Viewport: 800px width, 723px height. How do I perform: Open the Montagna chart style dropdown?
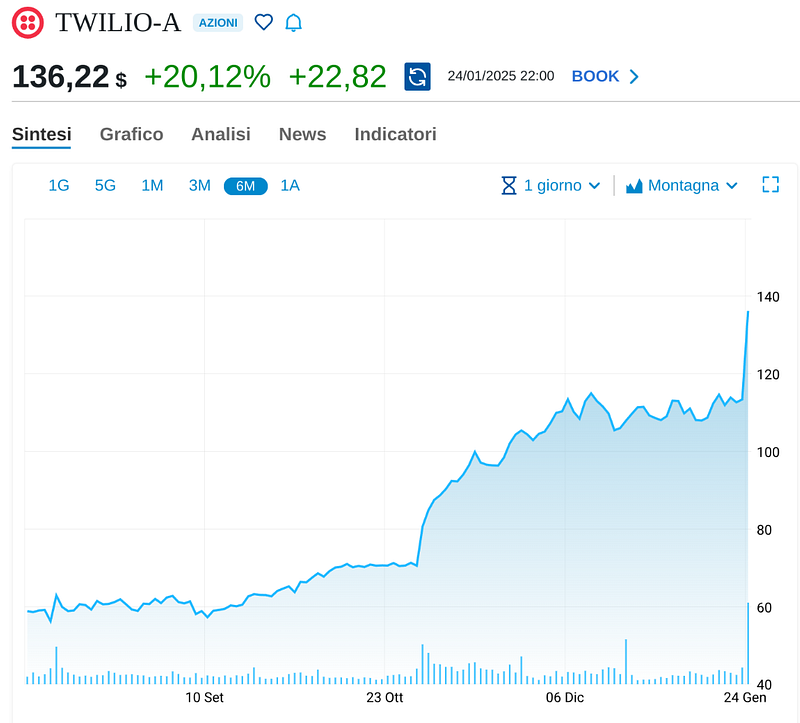[x=692, y=185]
